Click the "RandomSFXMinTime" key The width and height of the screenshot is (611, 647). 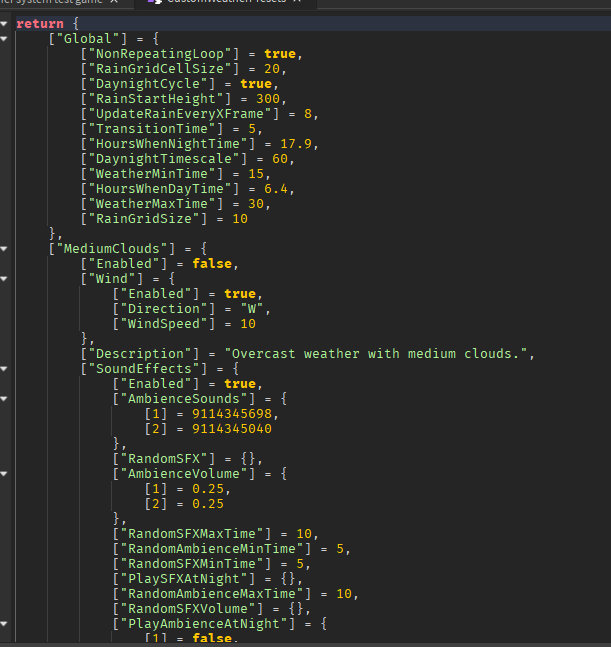[192, 564]
